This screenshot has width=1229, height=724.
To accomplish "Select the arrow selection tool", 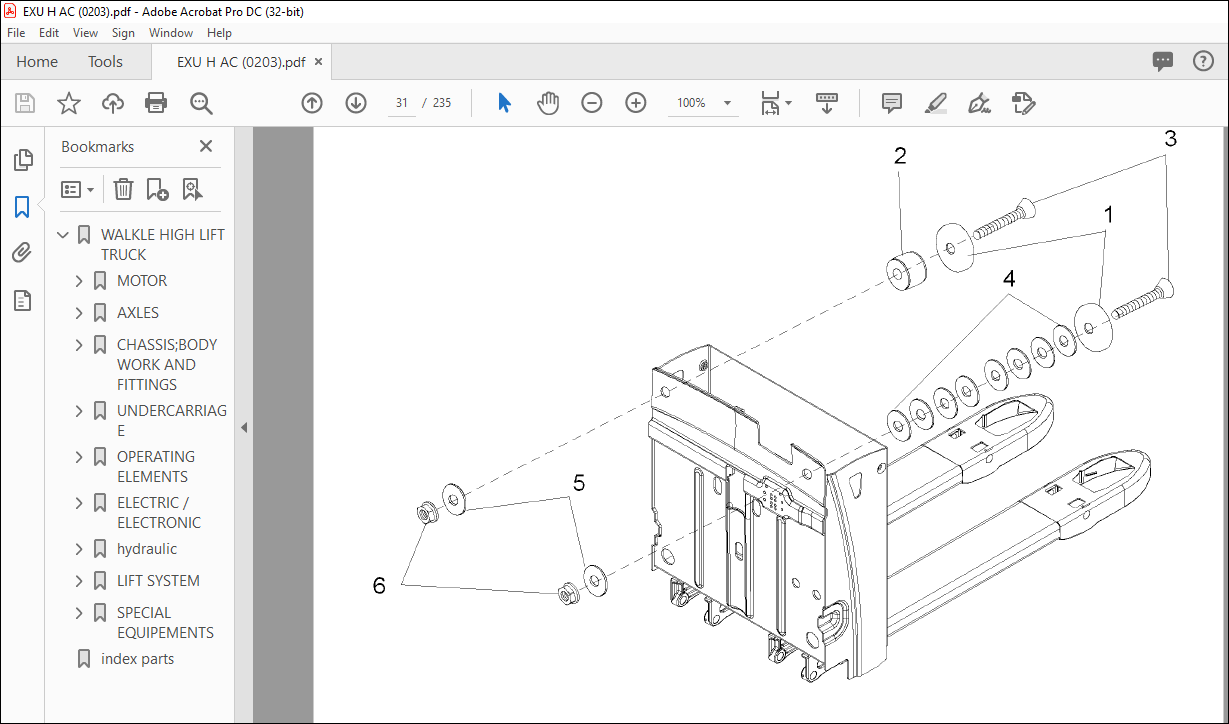I will 505,103.
